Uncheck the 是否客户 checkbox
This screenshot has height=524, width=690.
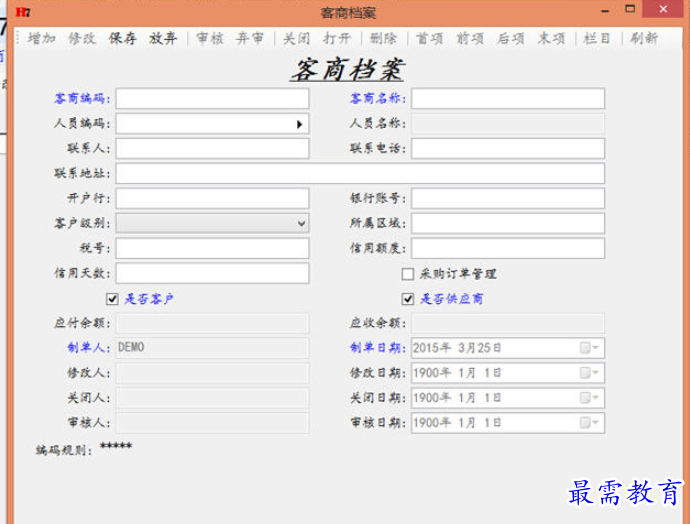(x=112, y=299)
